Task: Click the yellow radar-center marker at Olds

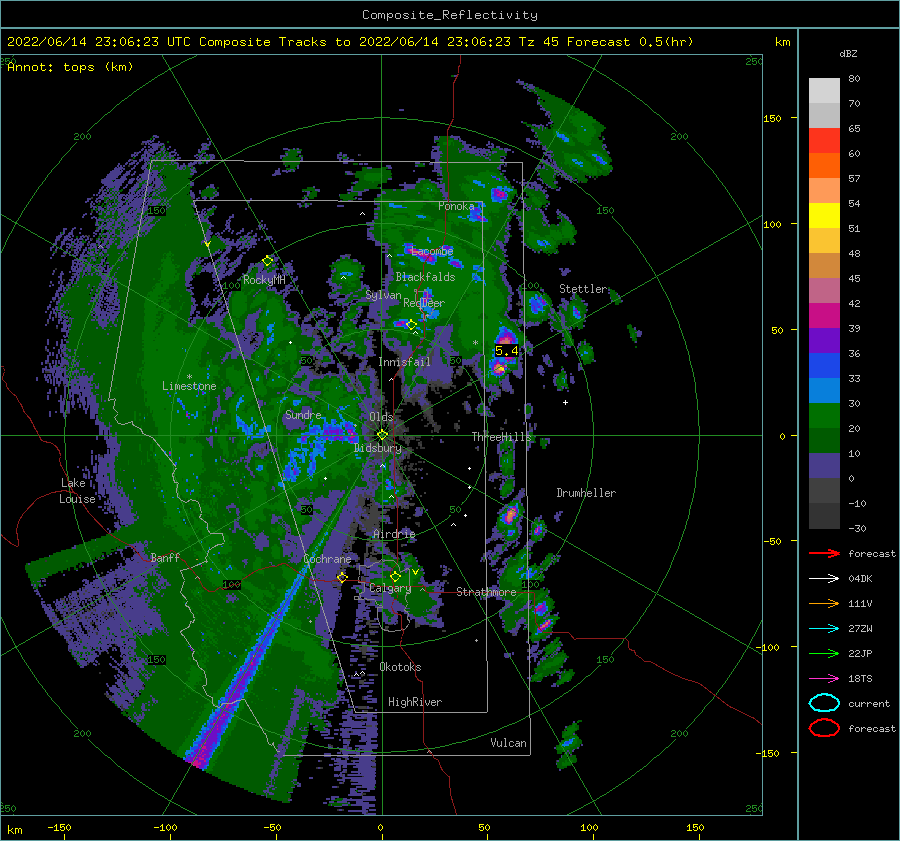Action: point(382,435)
